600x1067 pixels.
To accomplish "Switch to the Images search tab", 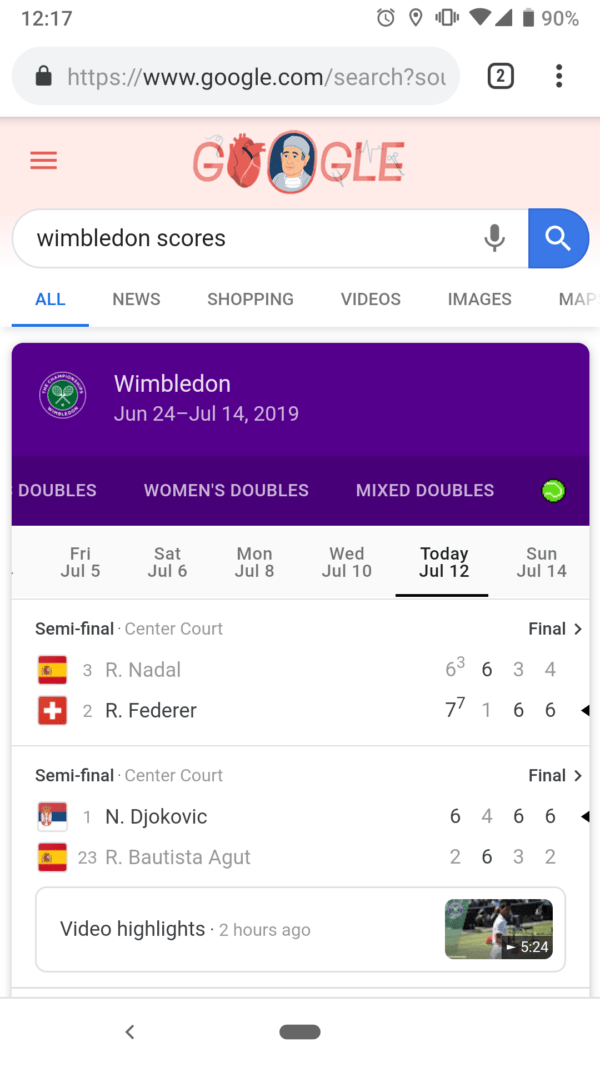I will coord(479,299).
